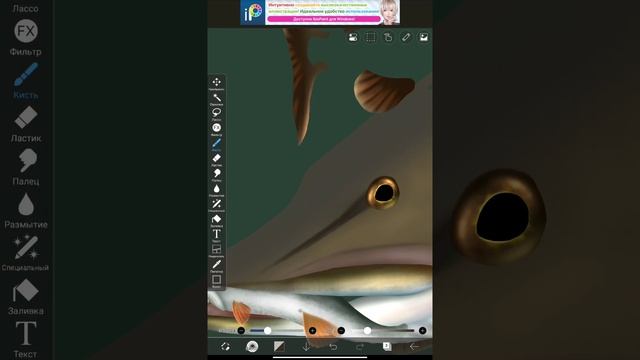Undo the last stroke
Screen dimensions: 640x360
(333, 347)
